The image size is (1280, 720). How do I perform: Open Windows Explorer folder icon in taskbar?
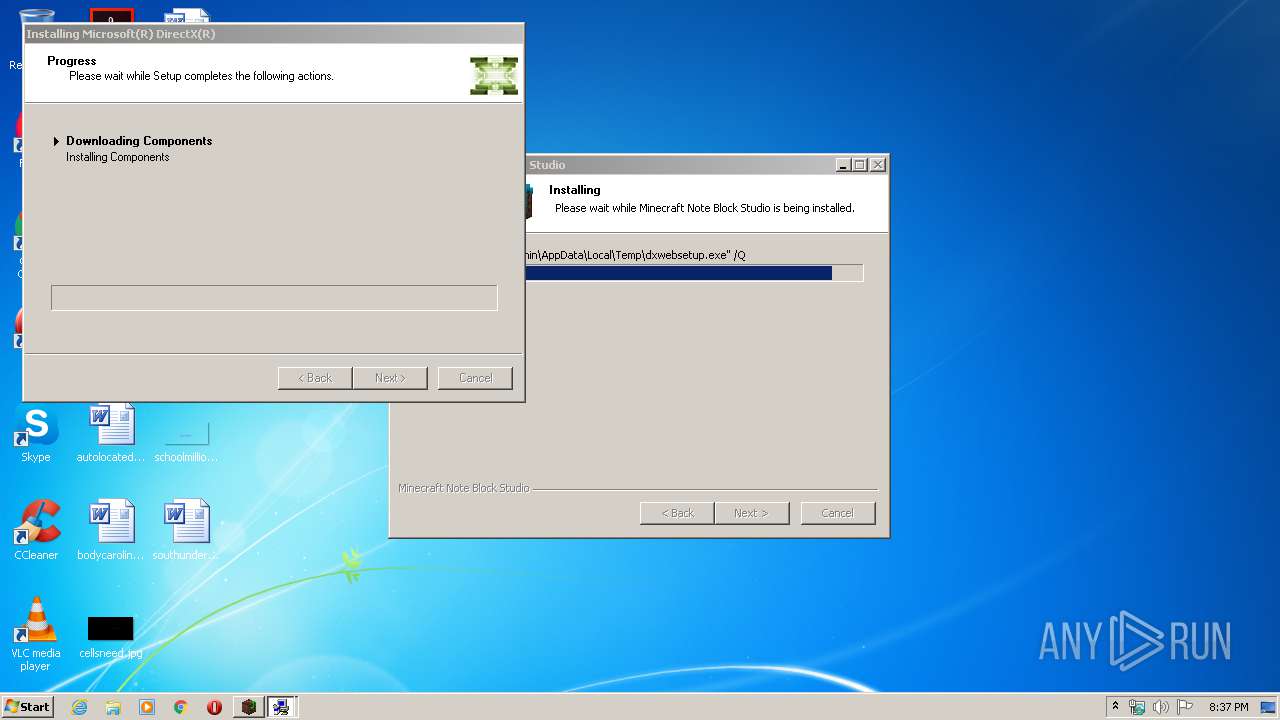point(113,707)
